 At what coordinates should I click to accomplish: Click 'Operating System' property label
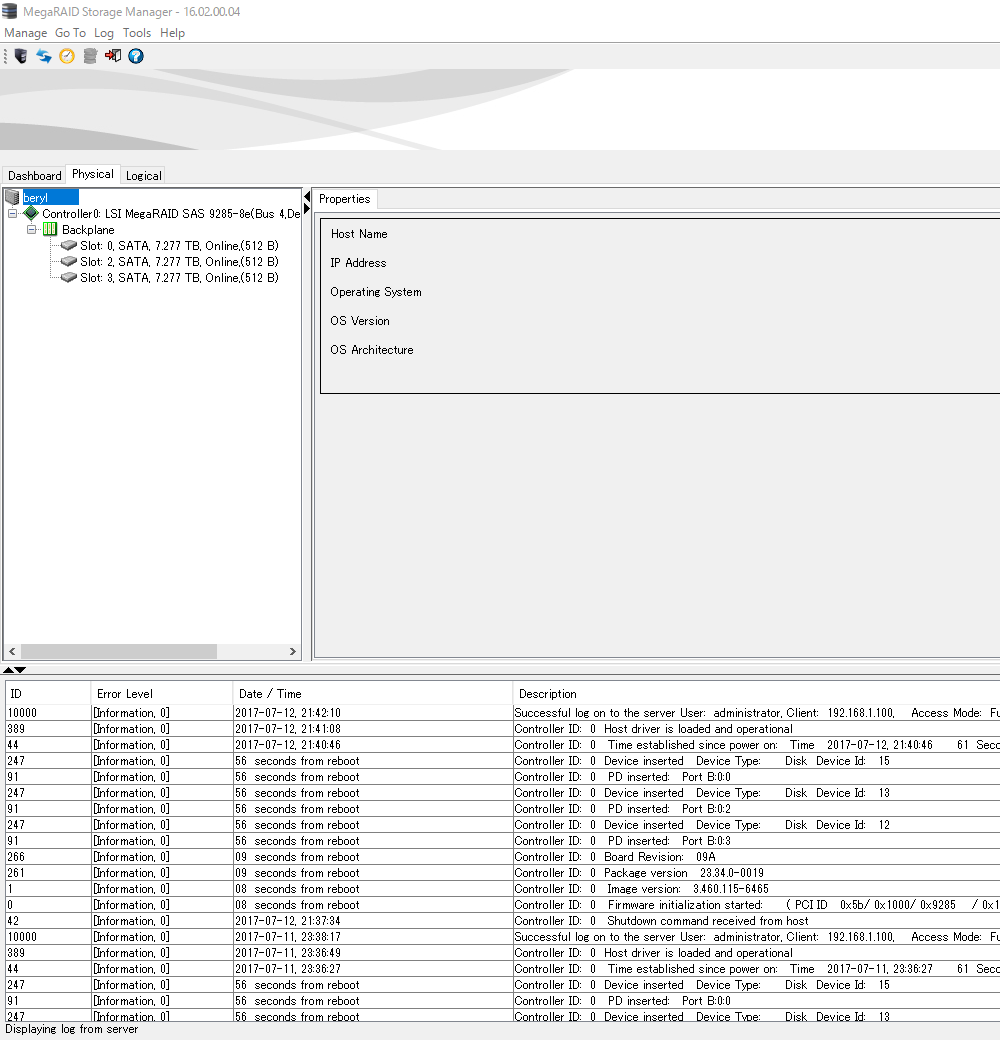376,292
